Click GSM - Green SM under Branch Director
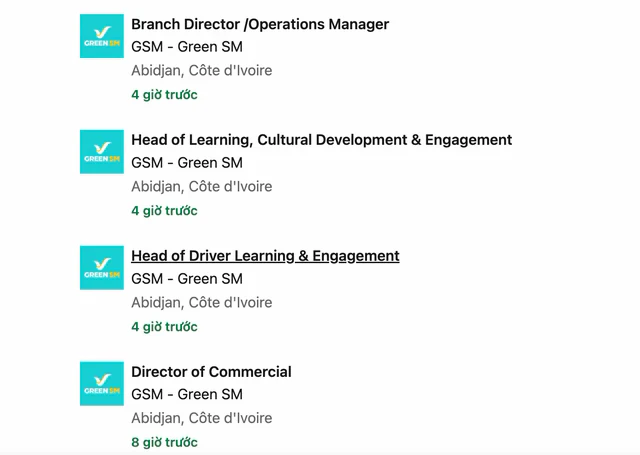The height and width of the screenshot is (455, 640). click(x=187, y=47)
